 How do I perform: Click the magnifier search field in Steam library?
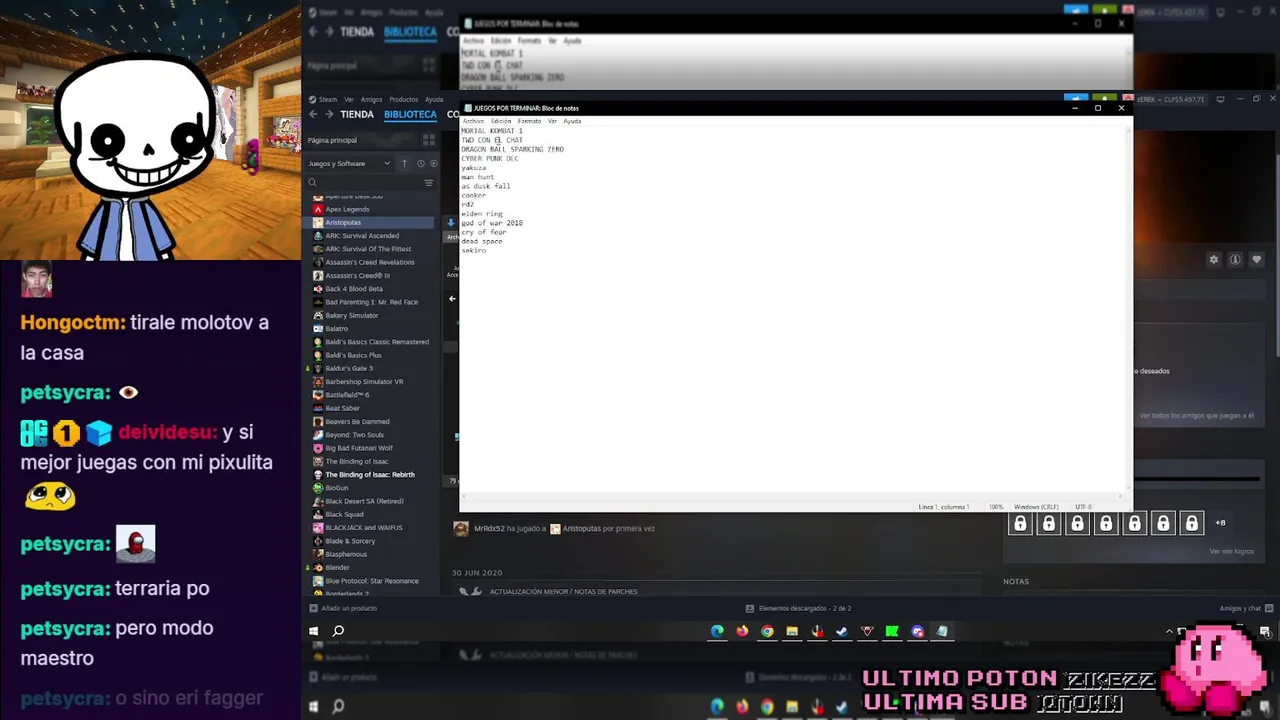click(x=365, y=183)
